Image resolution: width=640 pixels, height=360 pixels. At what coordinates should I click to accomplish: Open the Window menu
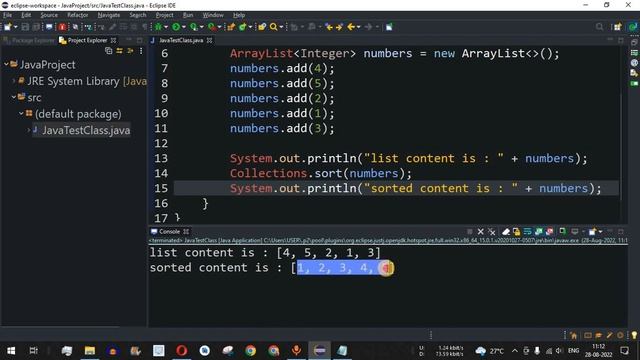(213, 15)
